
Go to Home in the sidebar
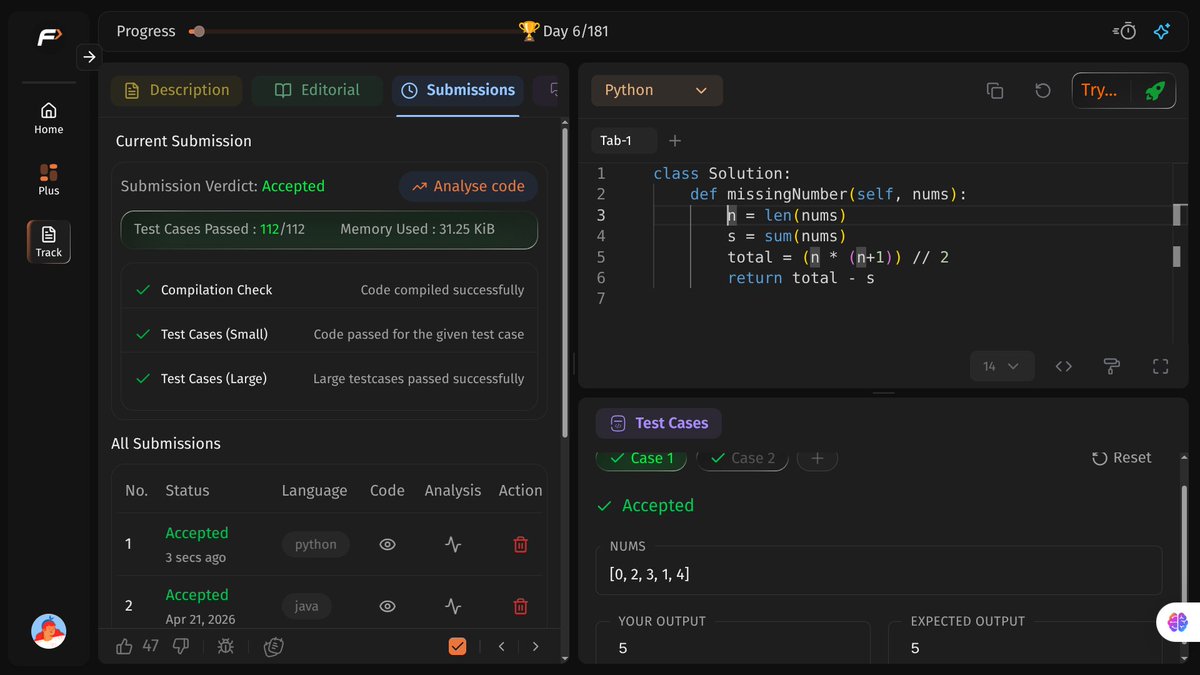point(49,118)
